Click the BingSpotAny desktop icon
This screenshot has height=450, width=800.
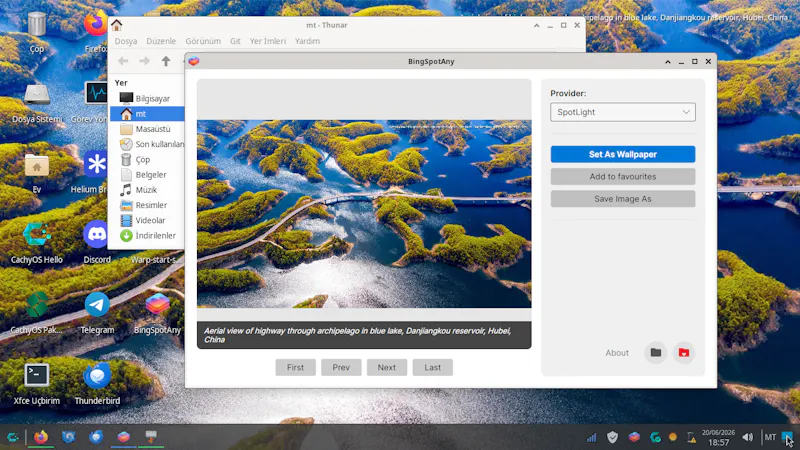click(x=158, y=305)
